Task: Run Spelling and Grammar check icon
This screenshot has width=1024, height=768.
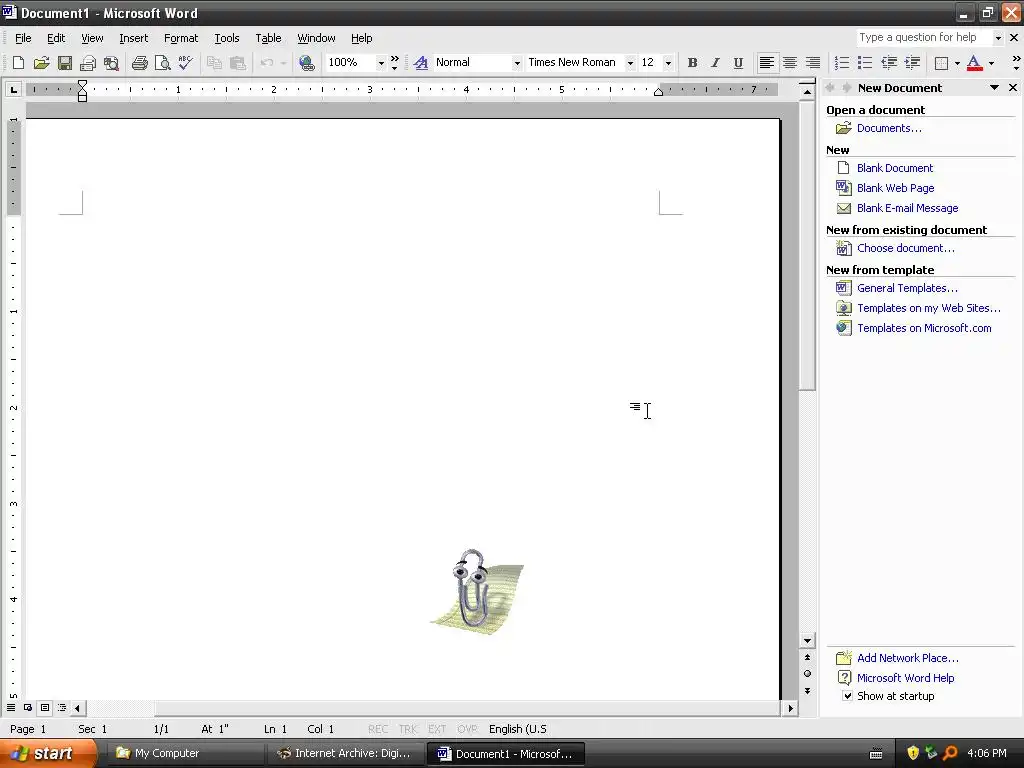Action: [x=185, y=63]
